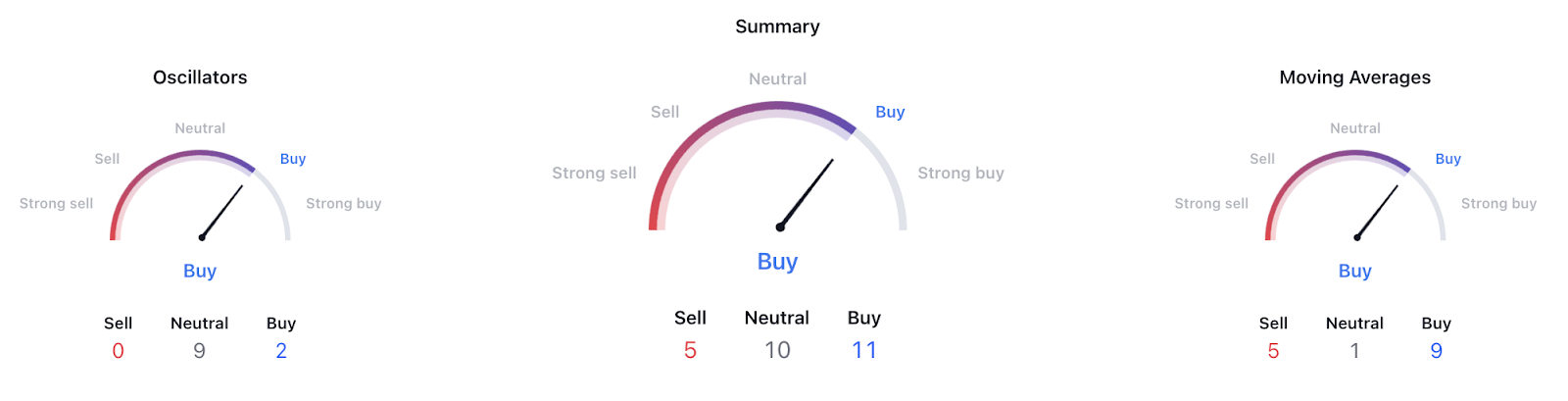
Task: Click the Oscillators gauge needle
Action: 222,211
